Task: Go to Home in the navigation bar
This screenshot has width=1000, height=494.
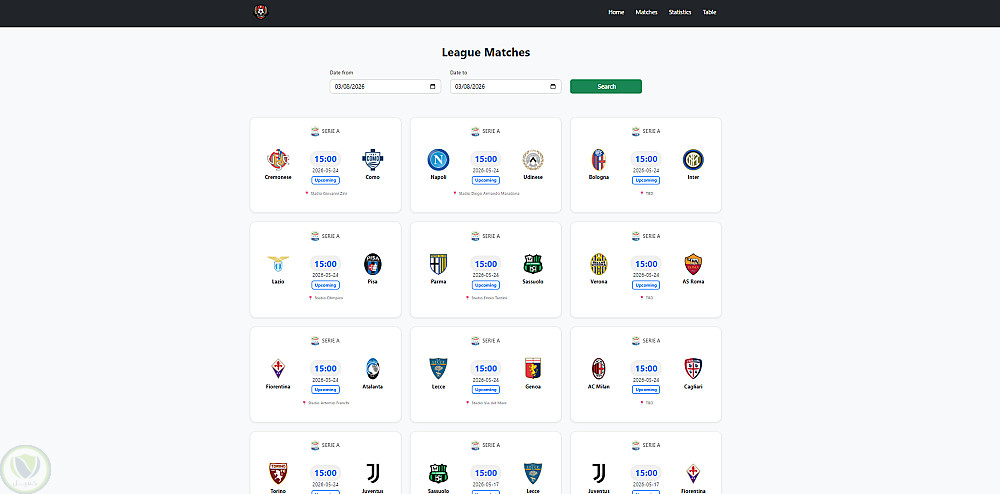Action: point(616,12)
